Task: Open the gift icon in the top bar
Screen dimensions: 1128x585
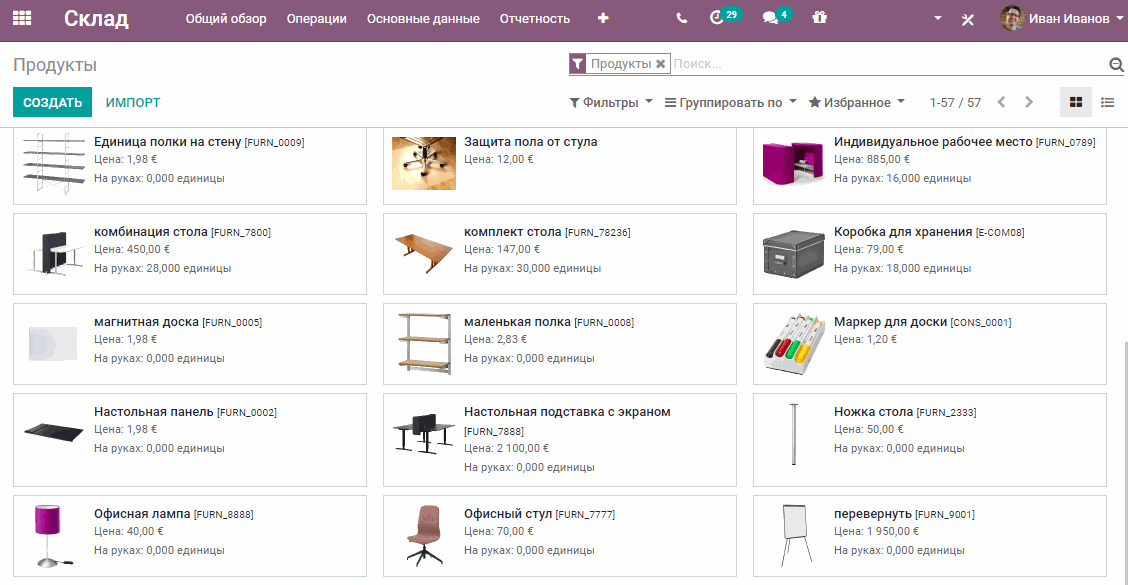Action: (820, 18)
